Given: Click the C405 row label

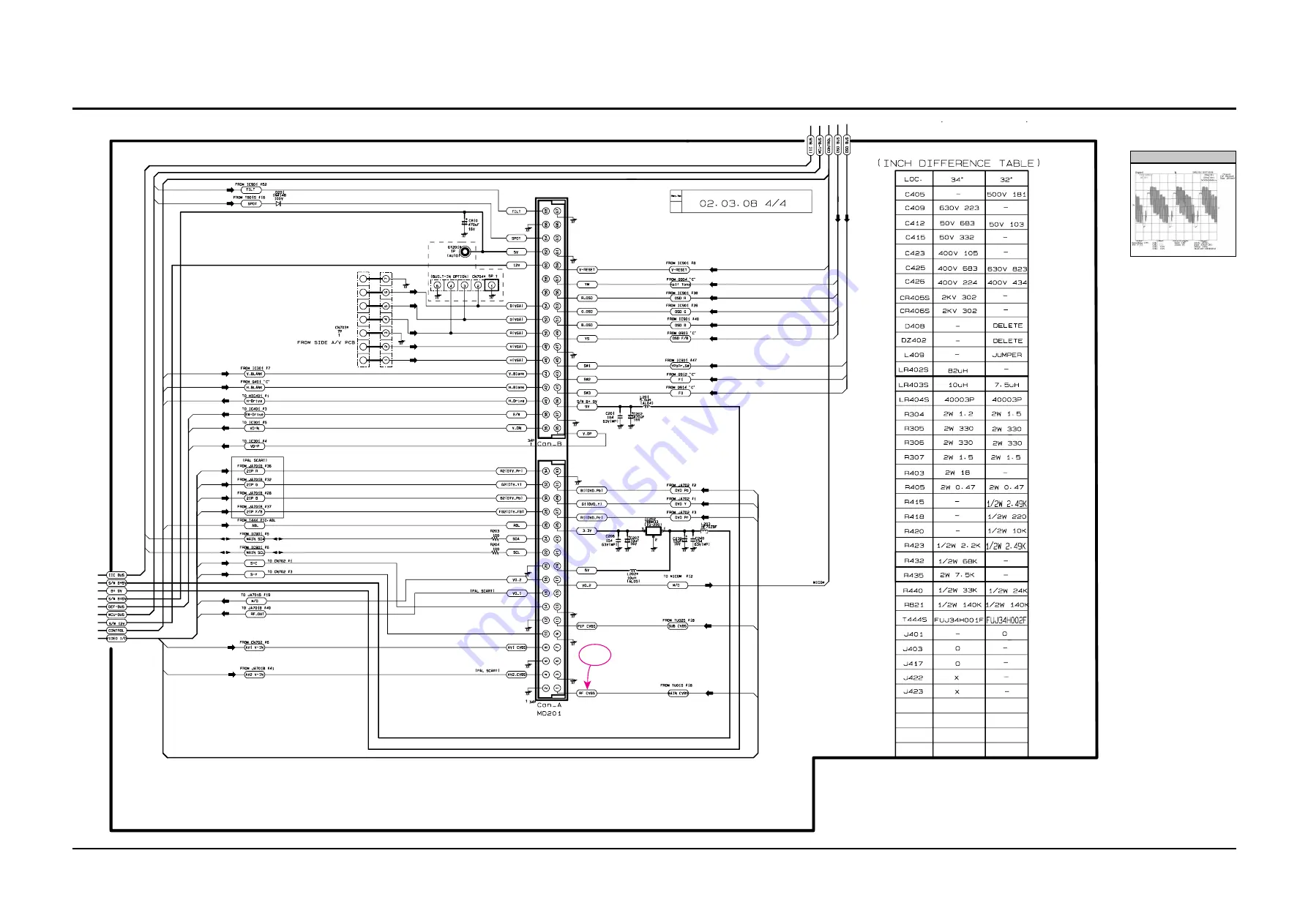Looking at the screenshot, I should coord(914,195).
